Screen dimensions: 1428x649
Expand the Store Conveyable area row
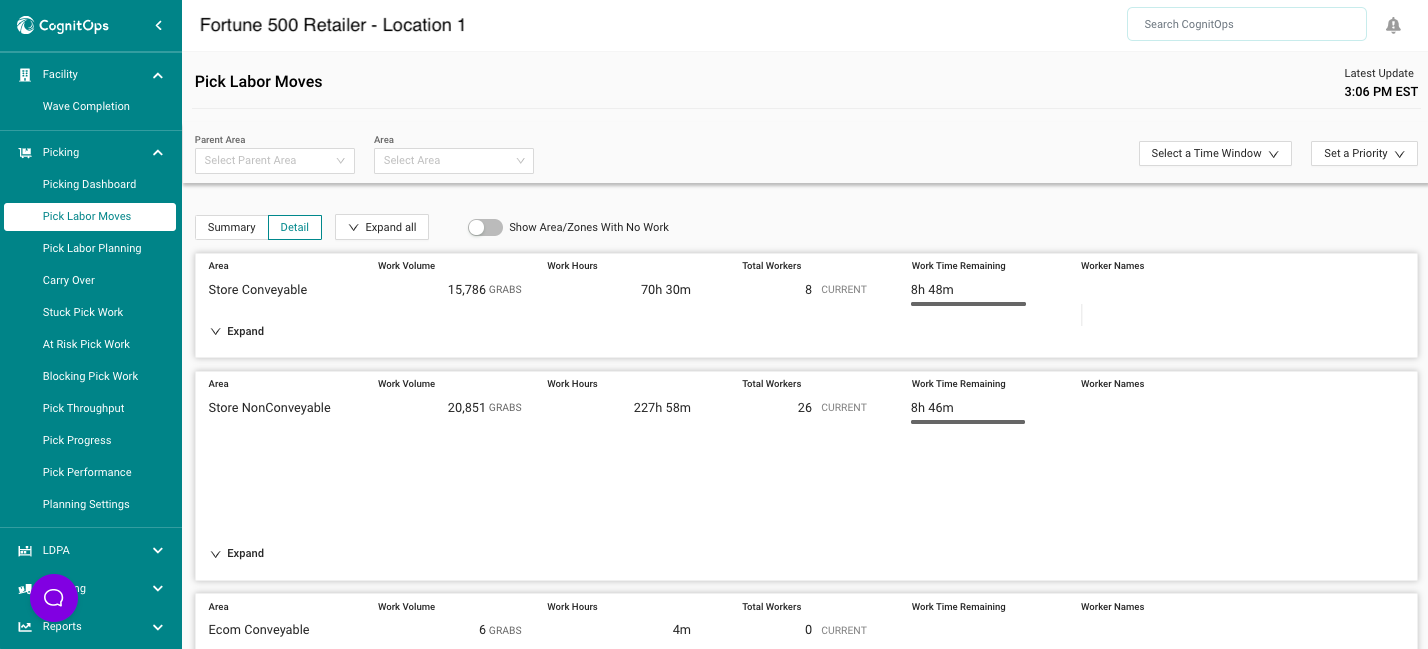pyautogui.click(x=237, y=332)
